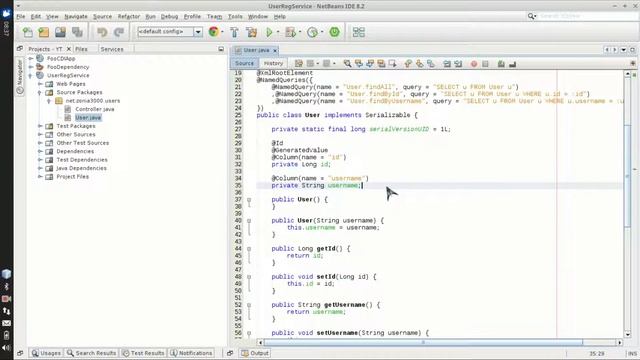The image size is (640, 360).
Task: Click the New File toolbar icon
Action: [27, 32]
